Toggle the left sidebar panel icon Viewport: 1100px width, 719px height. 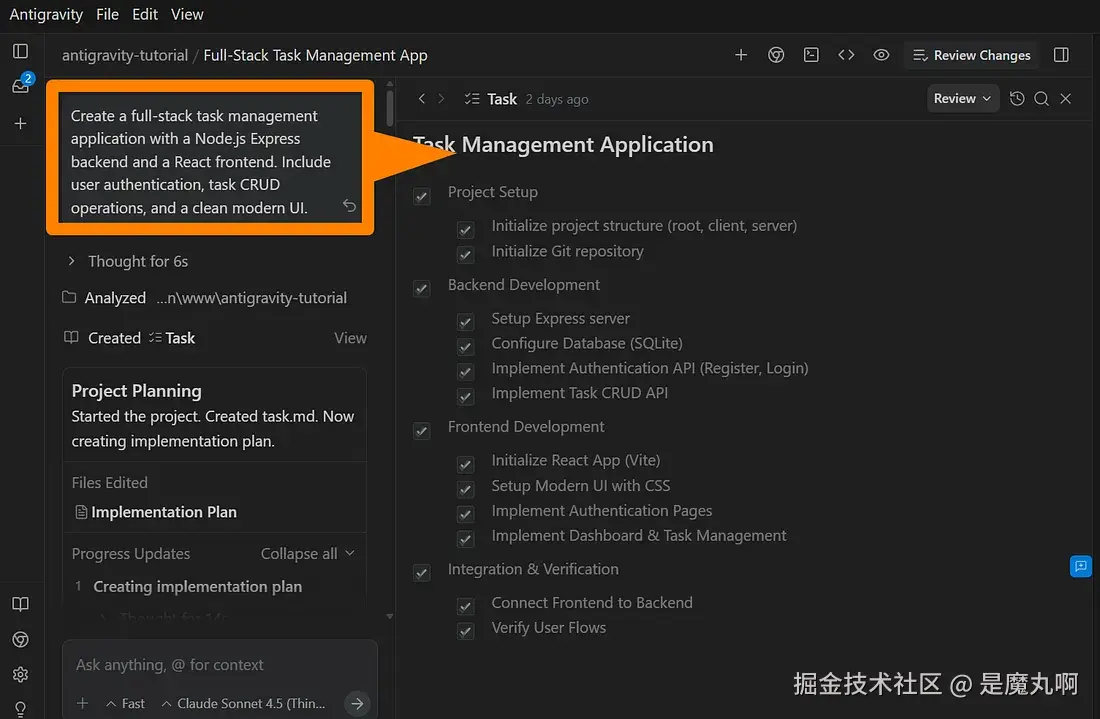pos(20,51)
